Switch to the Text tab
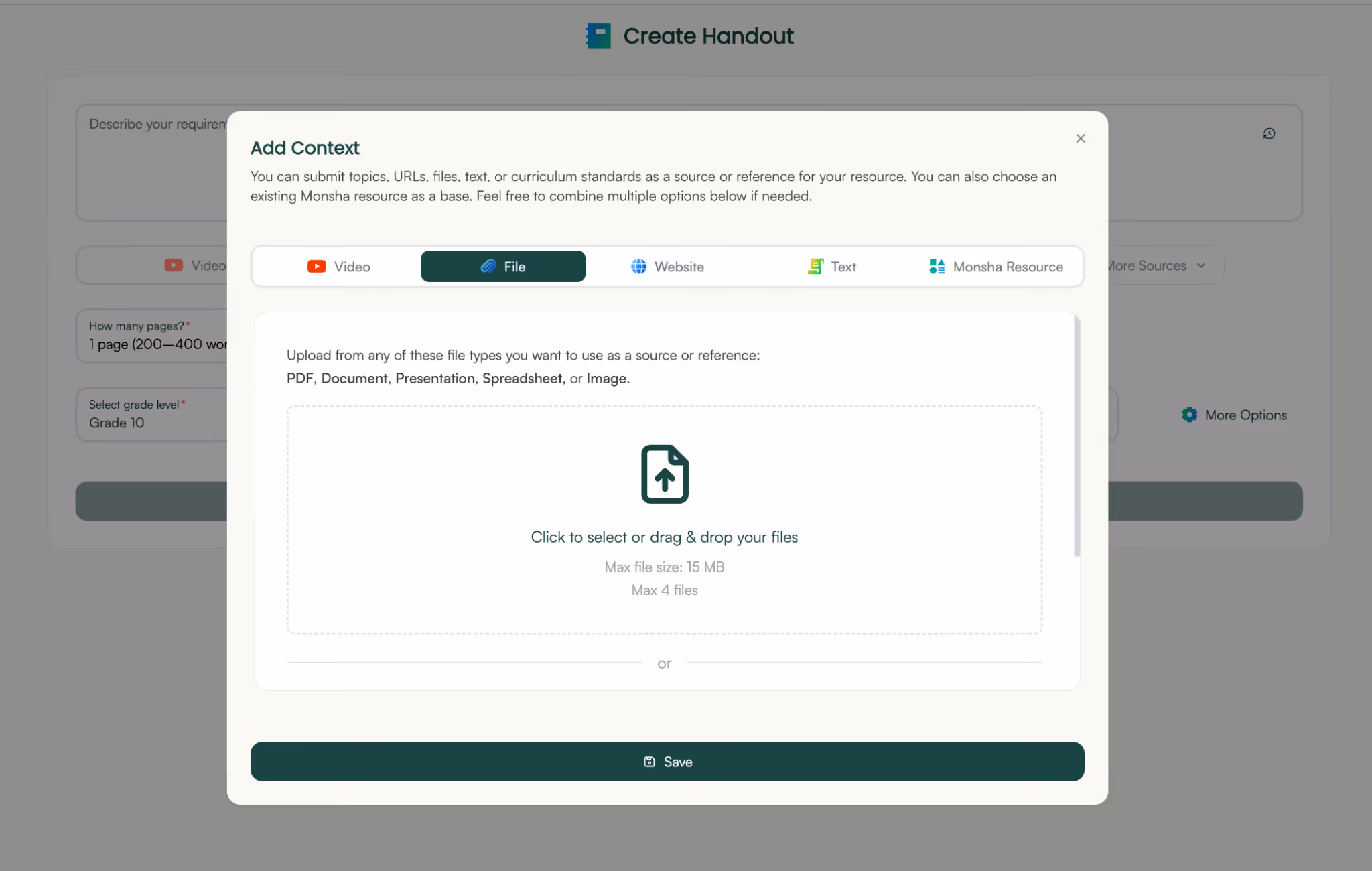1372x871 pixels. tap(831, 266)
